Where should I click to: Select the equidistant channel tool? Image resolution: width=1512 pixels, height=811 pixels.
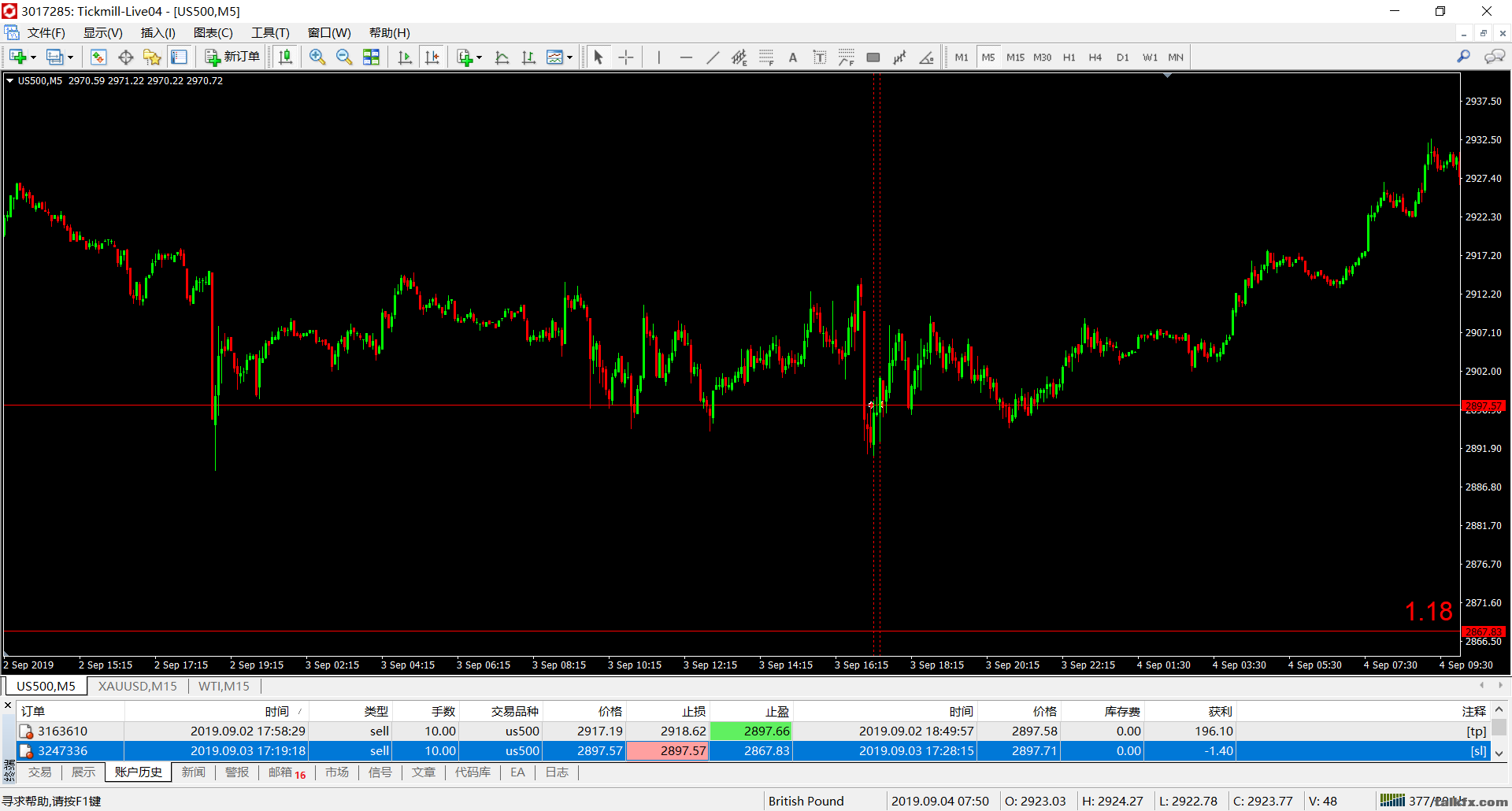(739, 57)
